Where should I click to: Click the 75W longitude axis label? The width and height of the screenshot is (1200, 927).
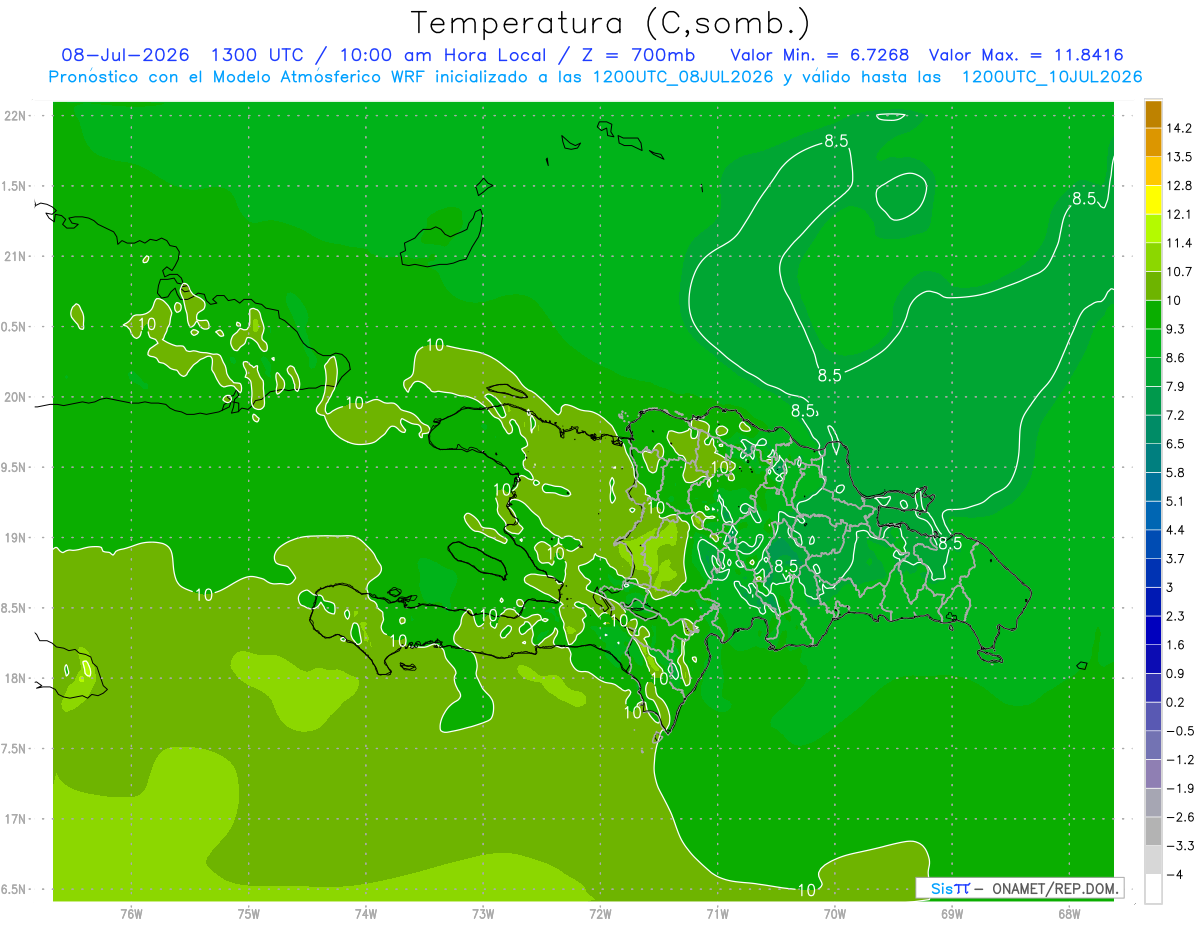pos(249,914)
